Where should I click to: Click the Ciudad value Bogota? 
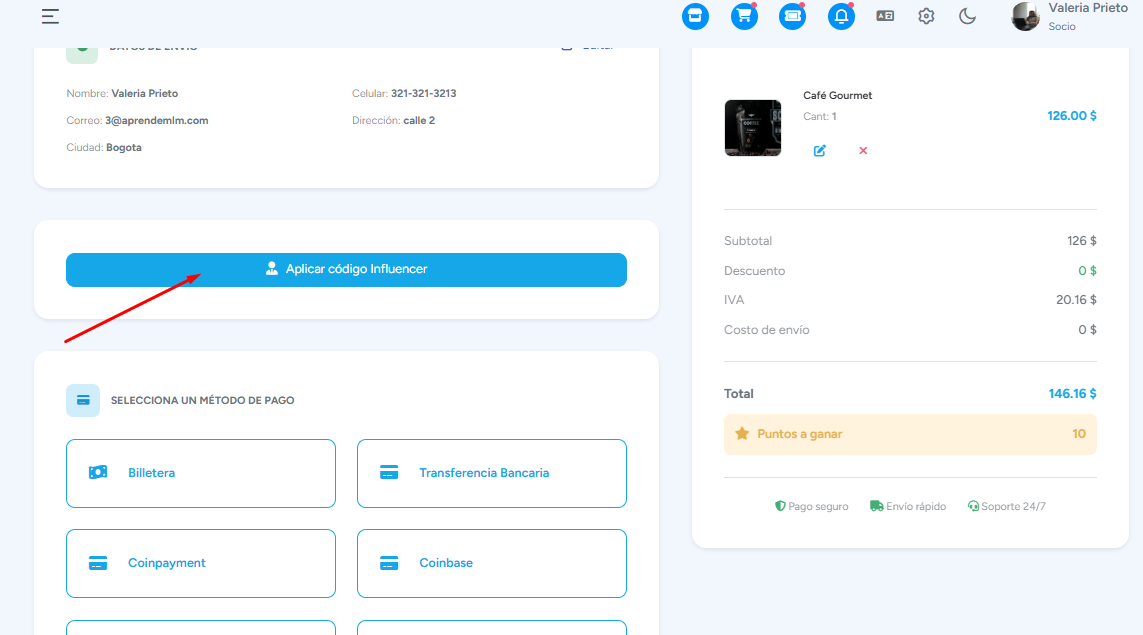point(124,147)
